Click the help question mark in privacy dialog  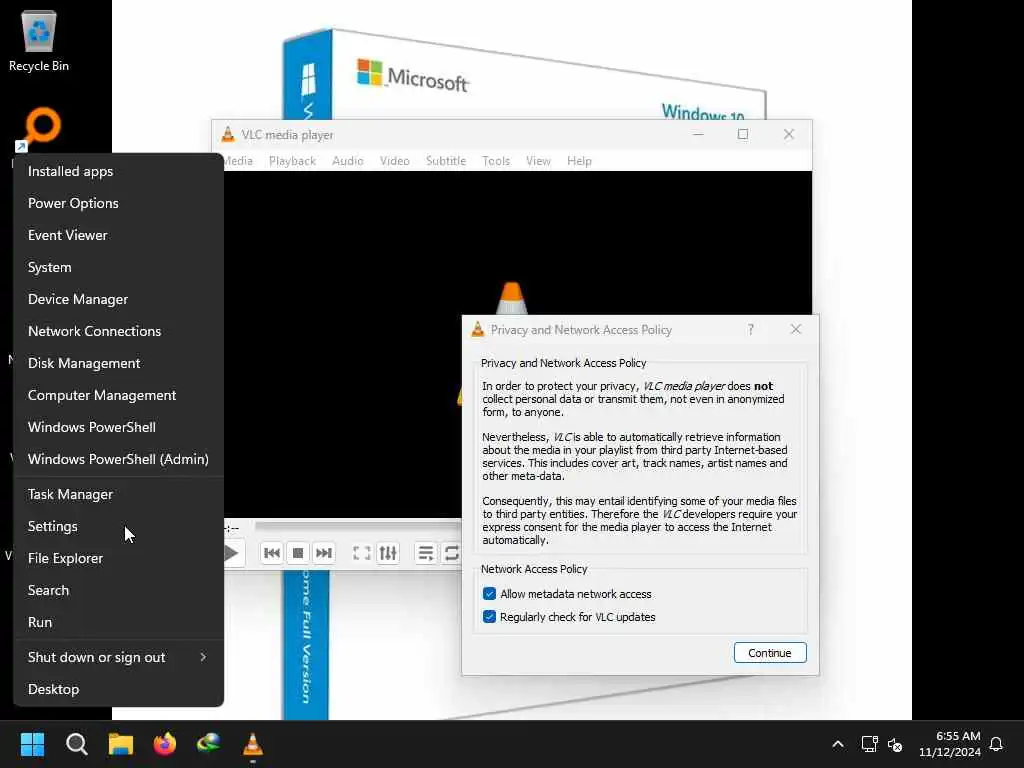751,329
